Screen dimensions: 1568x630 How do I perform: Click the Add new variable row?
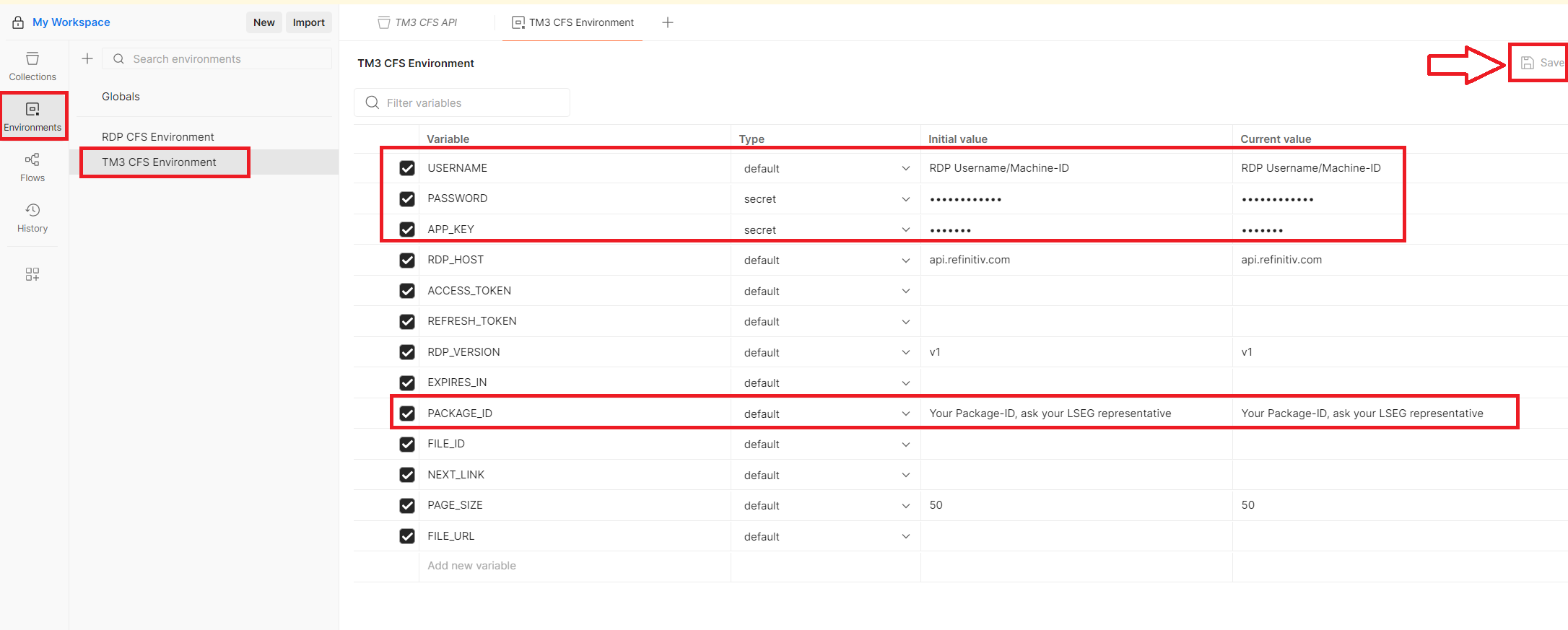pos(471,566)
